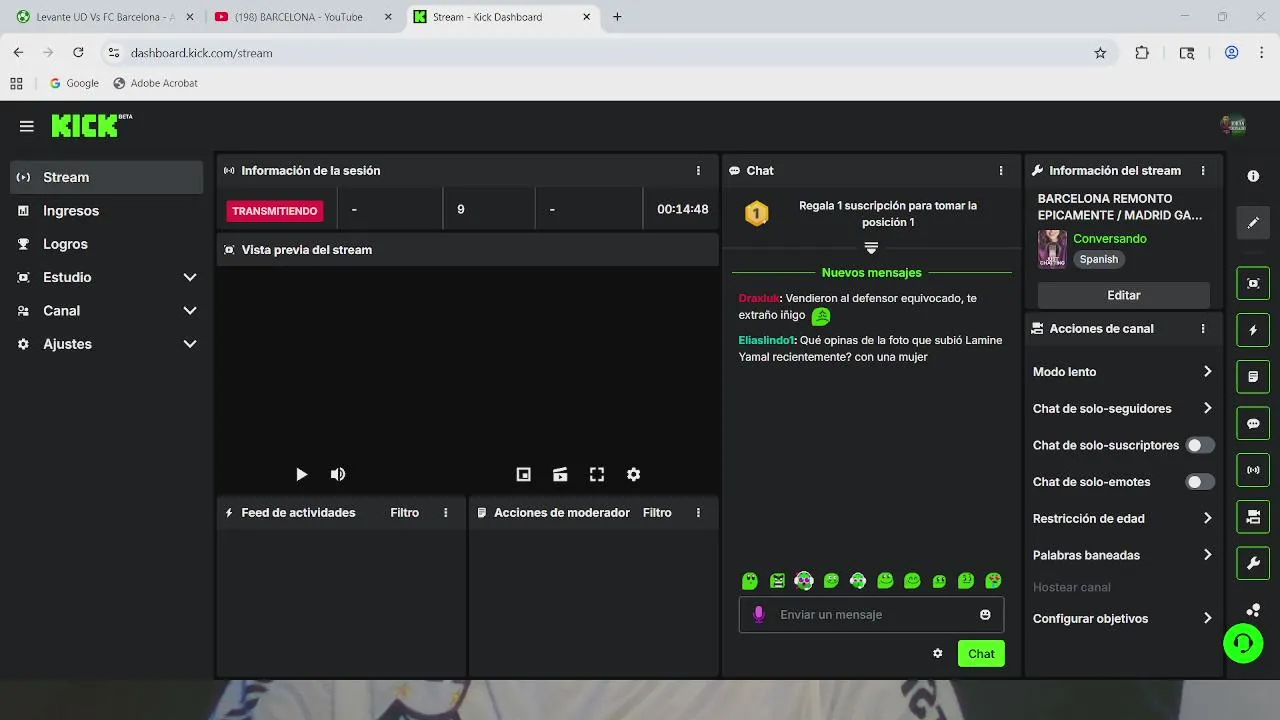
Task: Mute the stream preview volume
Action: (338, 475)
